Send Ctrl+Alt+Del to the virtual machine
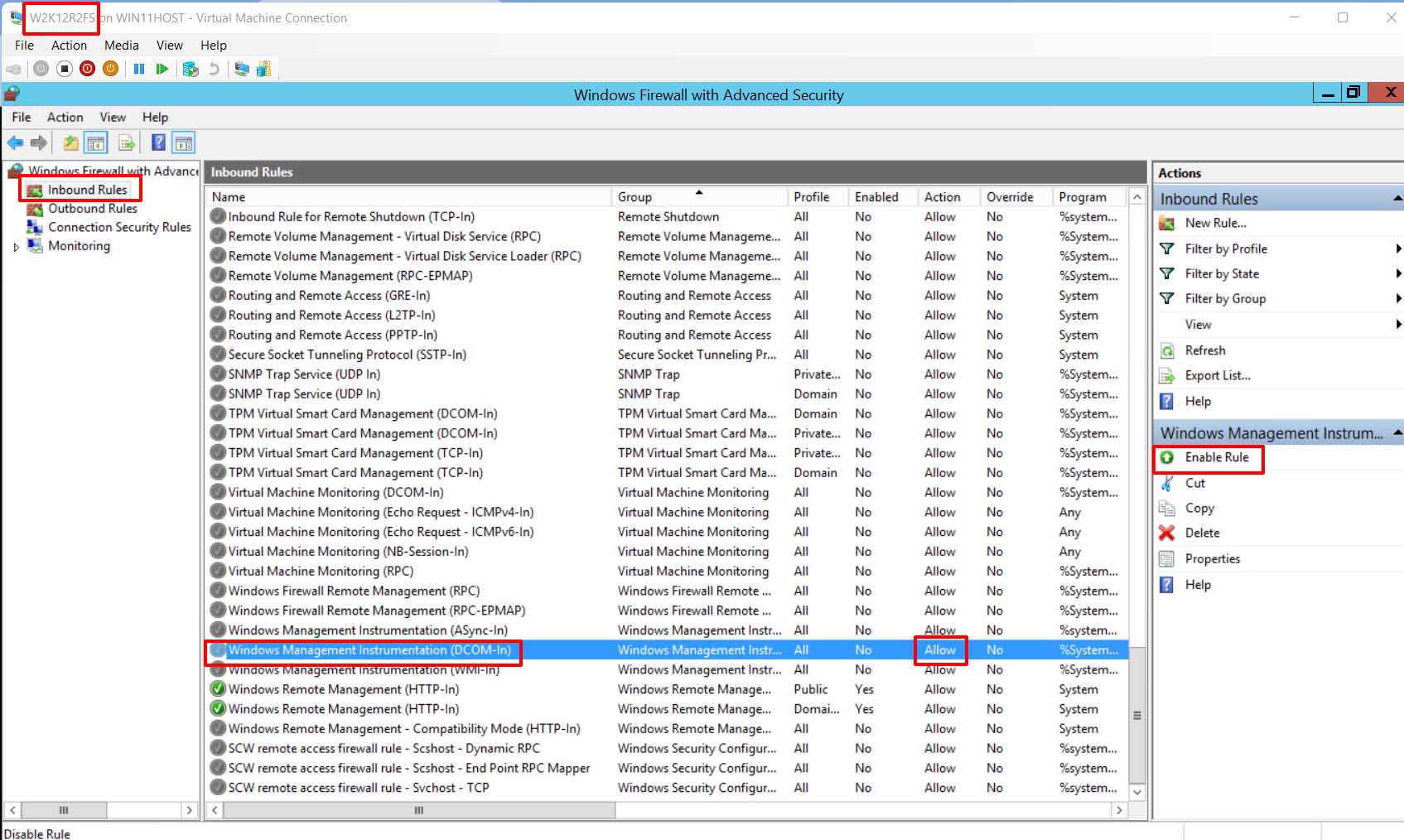 14,69
